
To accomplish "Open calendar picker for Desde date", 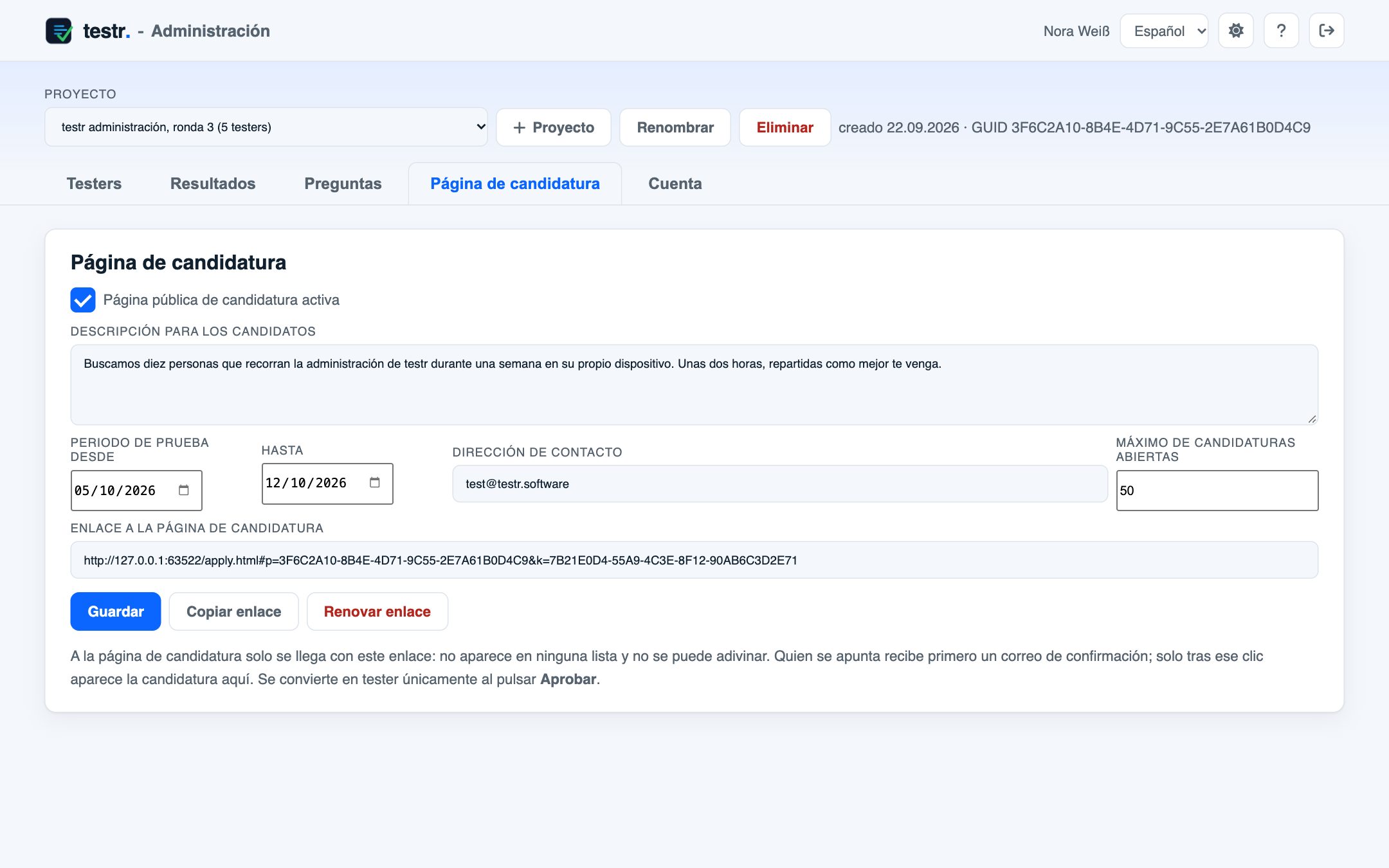I will point(184,491).
